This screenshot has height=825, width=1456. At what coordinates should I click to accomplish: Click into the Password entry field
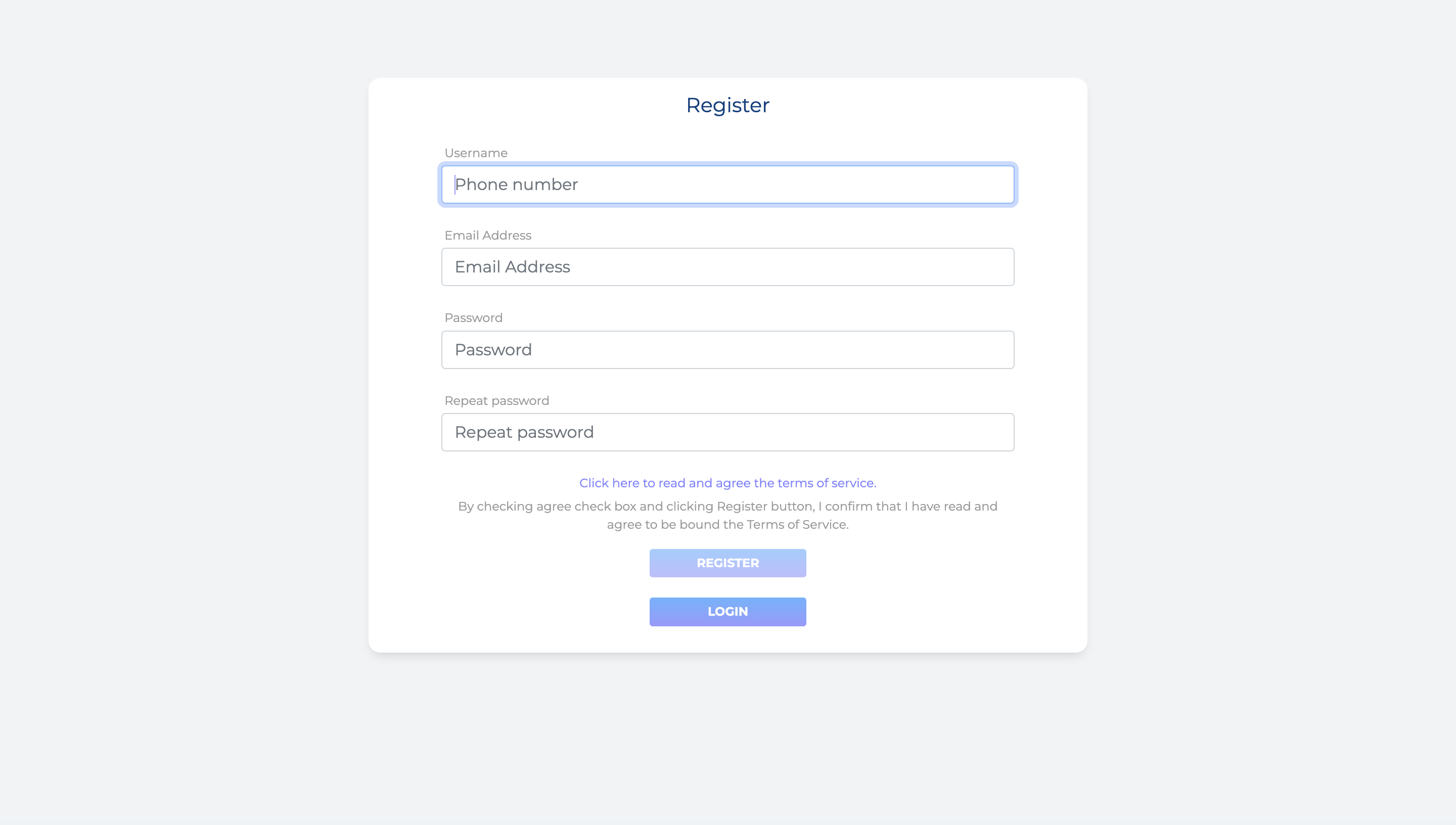tap(727, 350)
